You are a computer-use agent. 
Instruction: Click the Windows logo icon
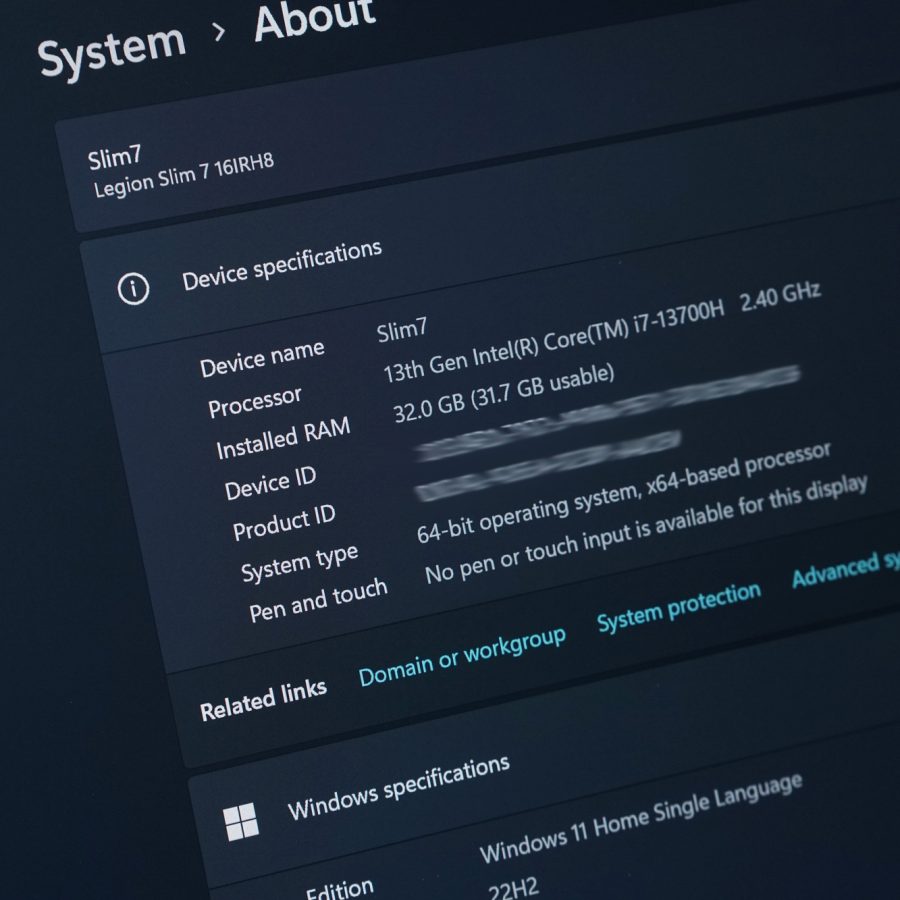click(x=241, y=822)
